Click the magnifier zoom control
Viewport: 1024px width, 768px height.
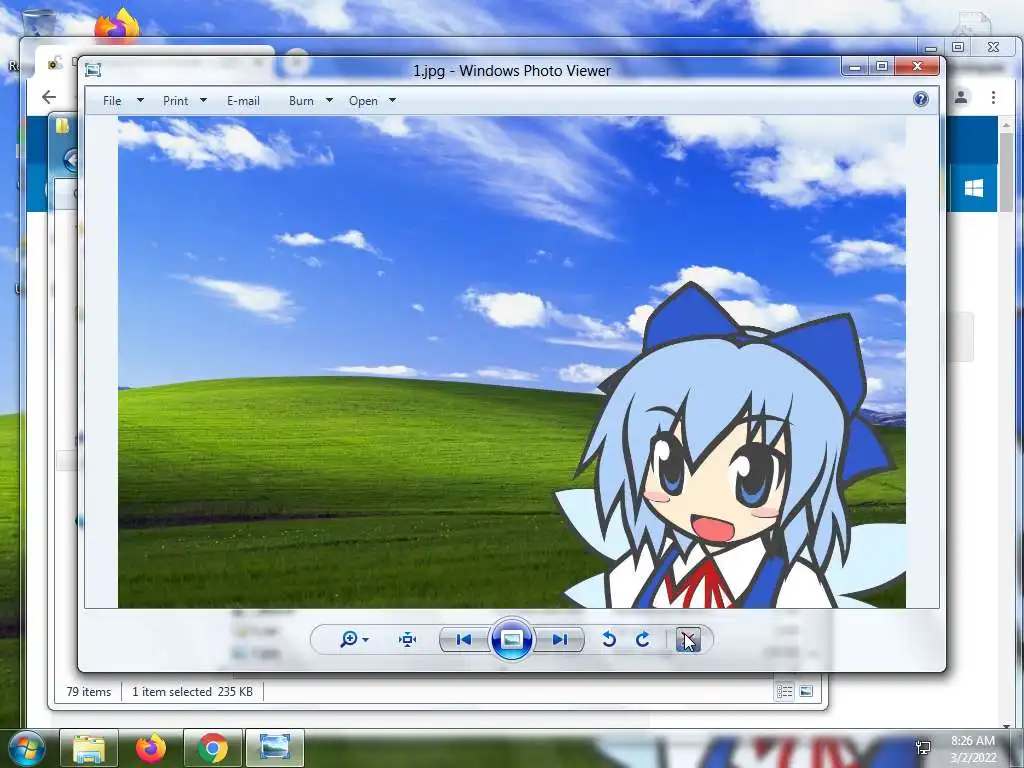349,639
